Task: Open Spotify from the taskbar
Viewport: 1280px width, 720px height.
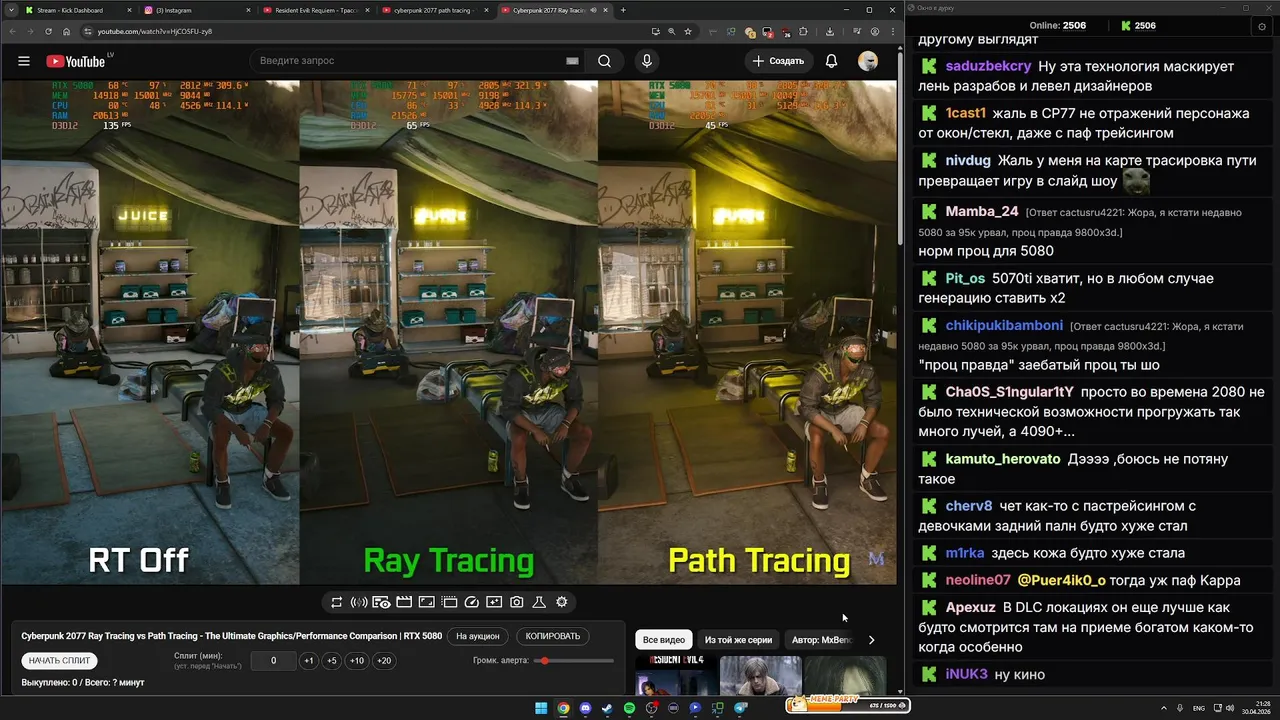Action: click(629, 708)
